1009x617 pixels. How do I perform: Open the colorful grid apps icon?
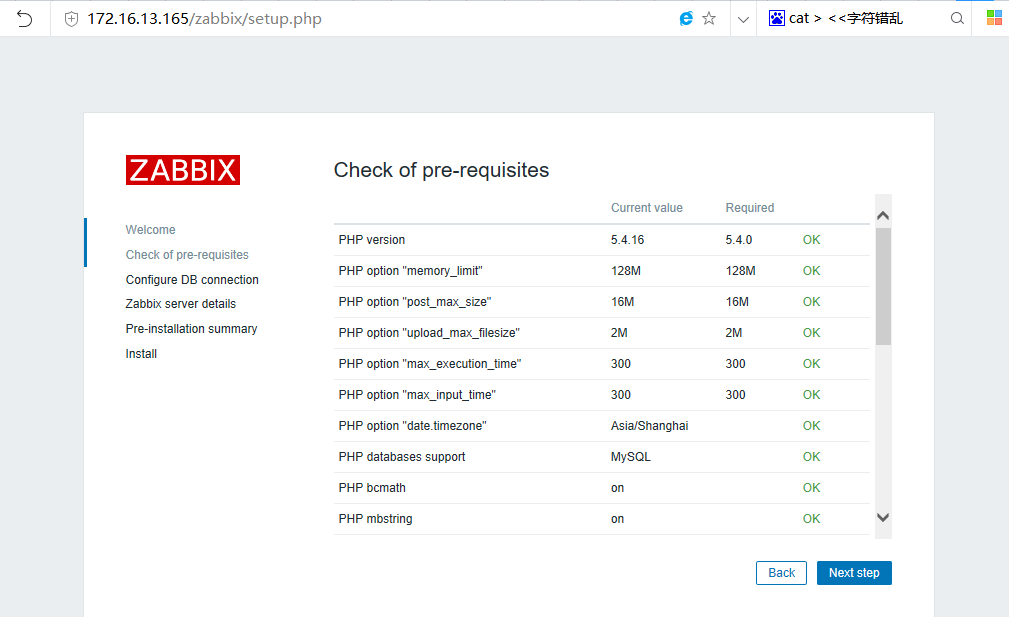(x=994, y=18)
